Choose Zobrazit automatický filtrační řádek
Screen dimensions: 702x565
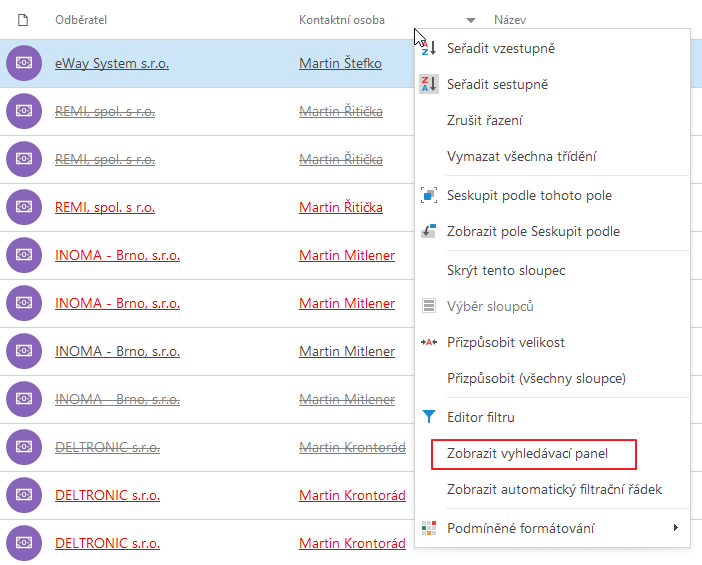554,489
